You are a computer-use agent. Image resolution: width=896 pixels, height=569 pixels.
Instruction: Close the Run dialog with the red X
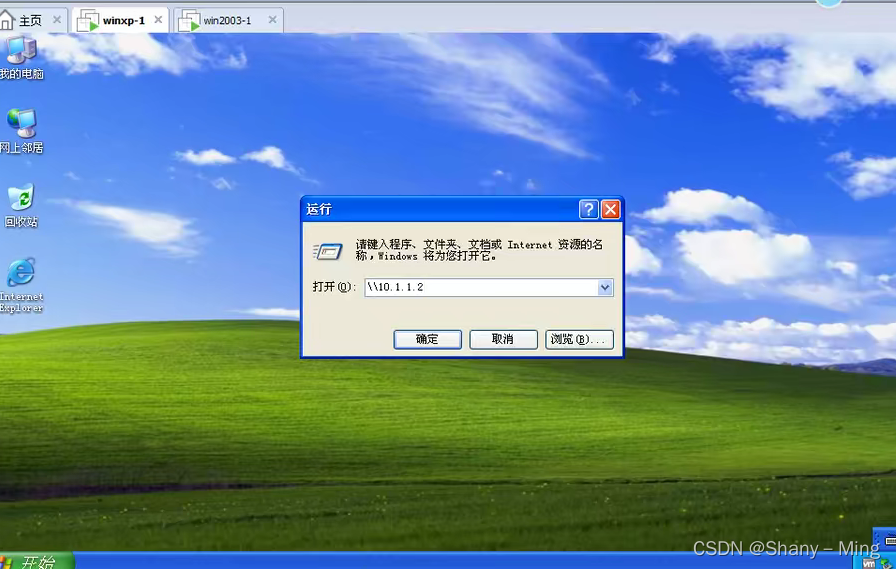coord(610,209)
